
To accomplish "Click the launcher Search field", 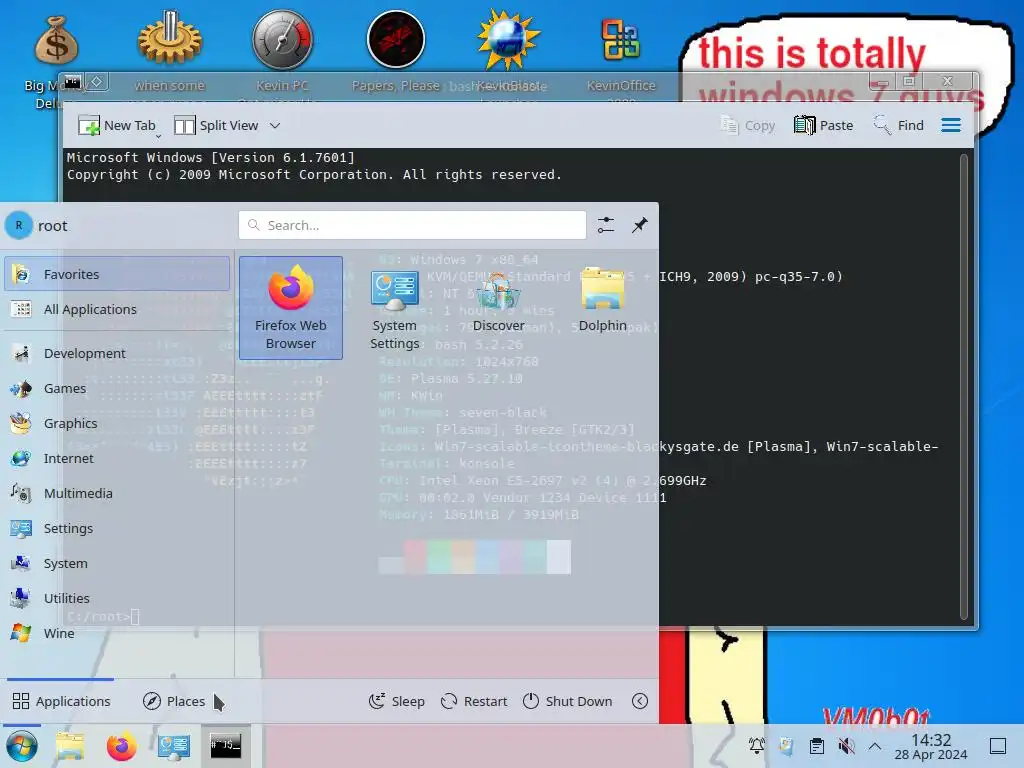I will click(x=412, y=225).
